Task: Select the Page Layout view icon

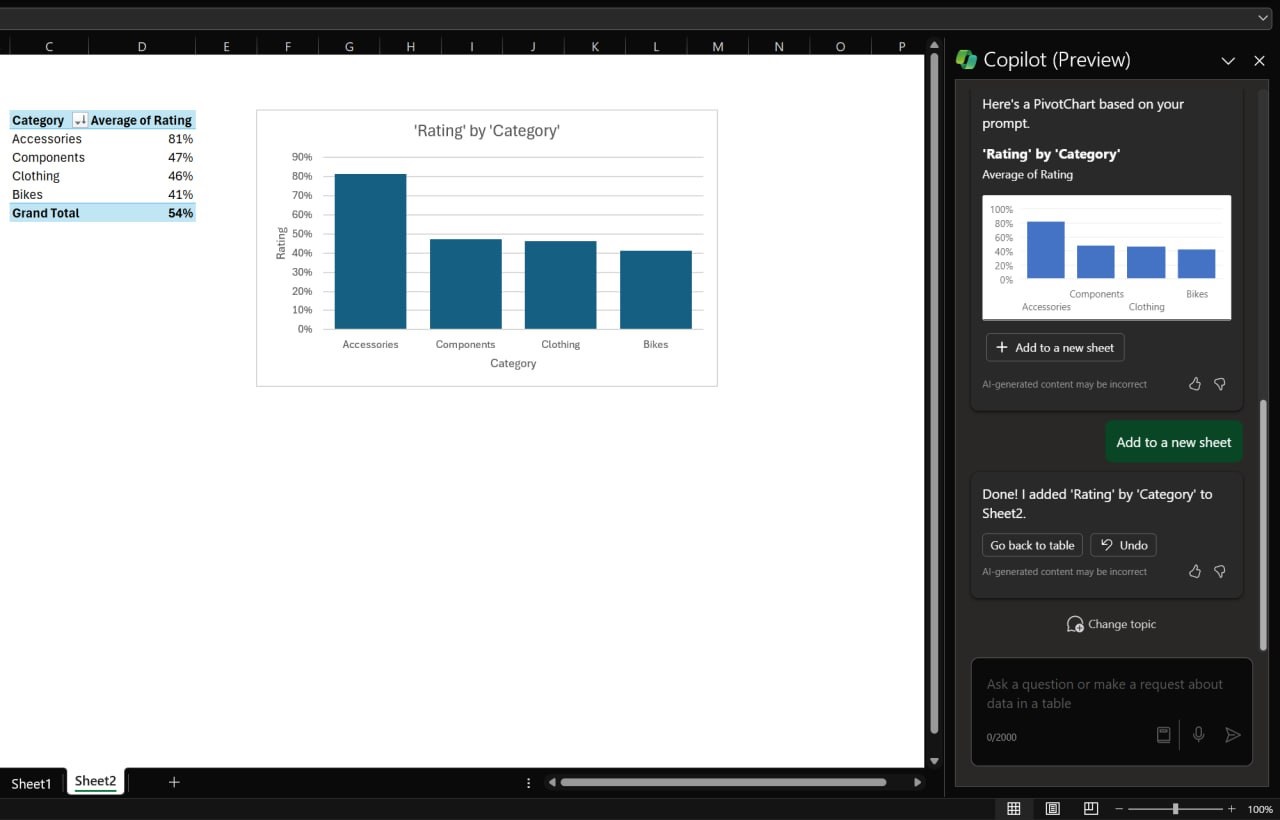Action: coord(1052,808)
